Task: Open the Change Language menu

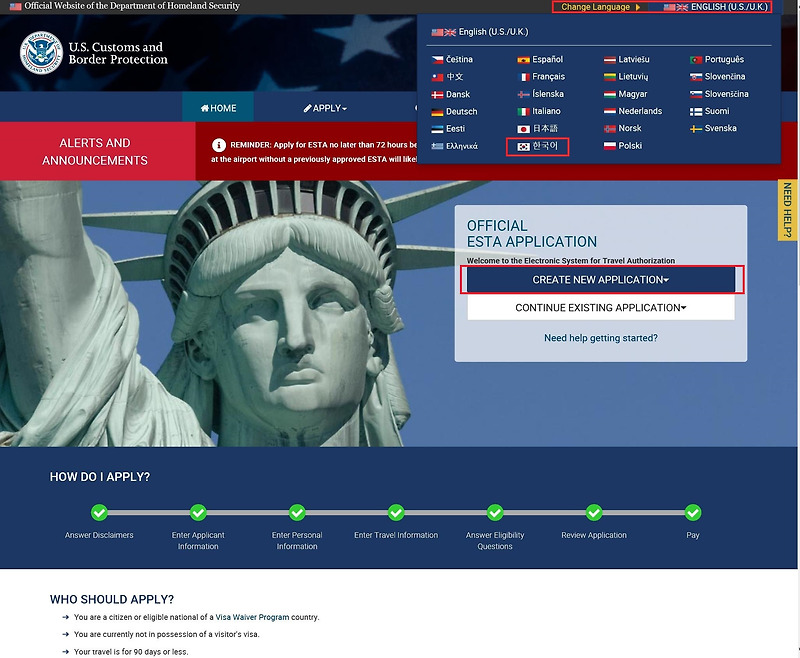Action: click(601, 7)
